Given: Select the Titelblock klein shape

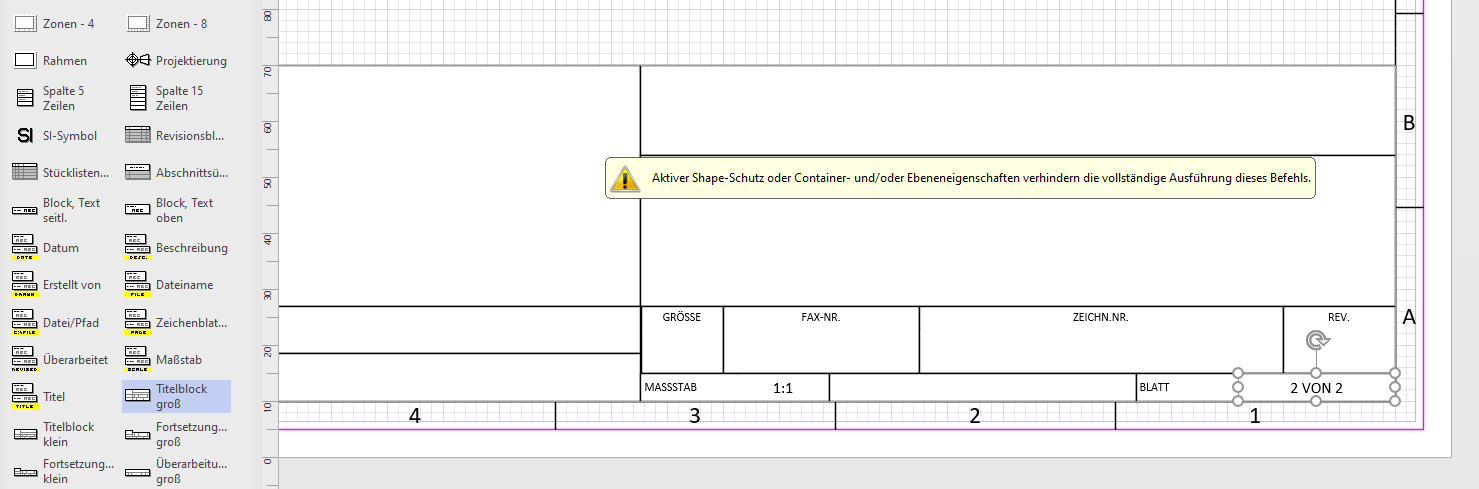Looking at the screenshot, I should click(x=56, y=434).
